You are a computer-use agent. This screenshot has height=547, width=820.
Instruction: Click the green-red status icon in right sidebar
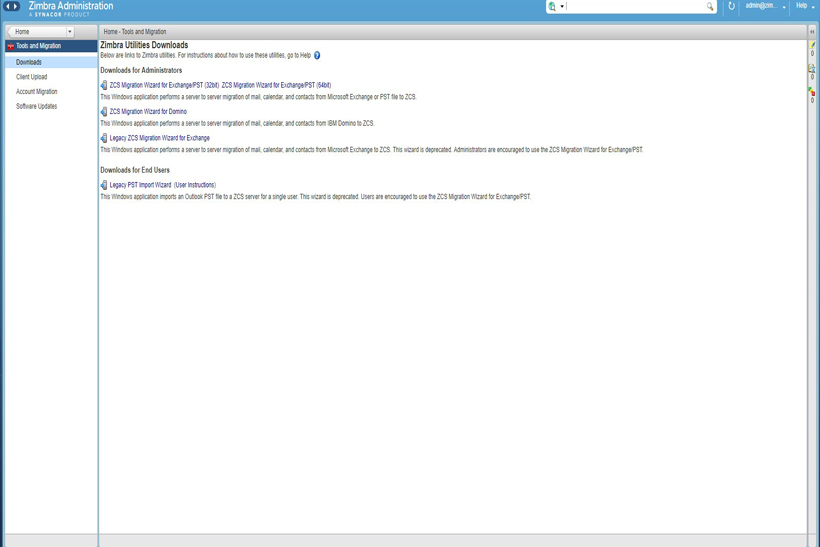[812, 92]
